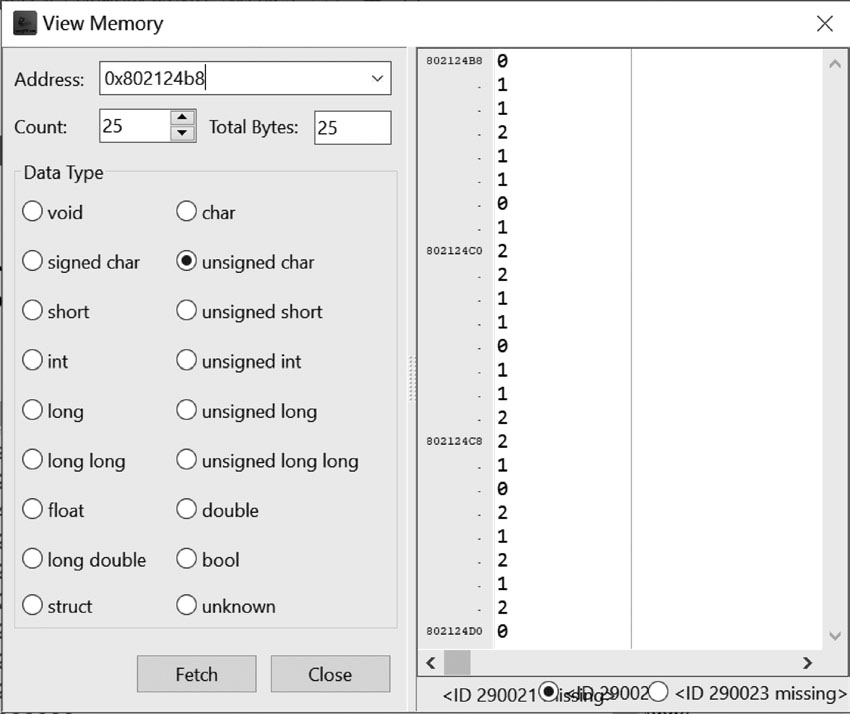Click the View Memory title bar icon
The image size is (850, 714).
click(x=24, y=23)
